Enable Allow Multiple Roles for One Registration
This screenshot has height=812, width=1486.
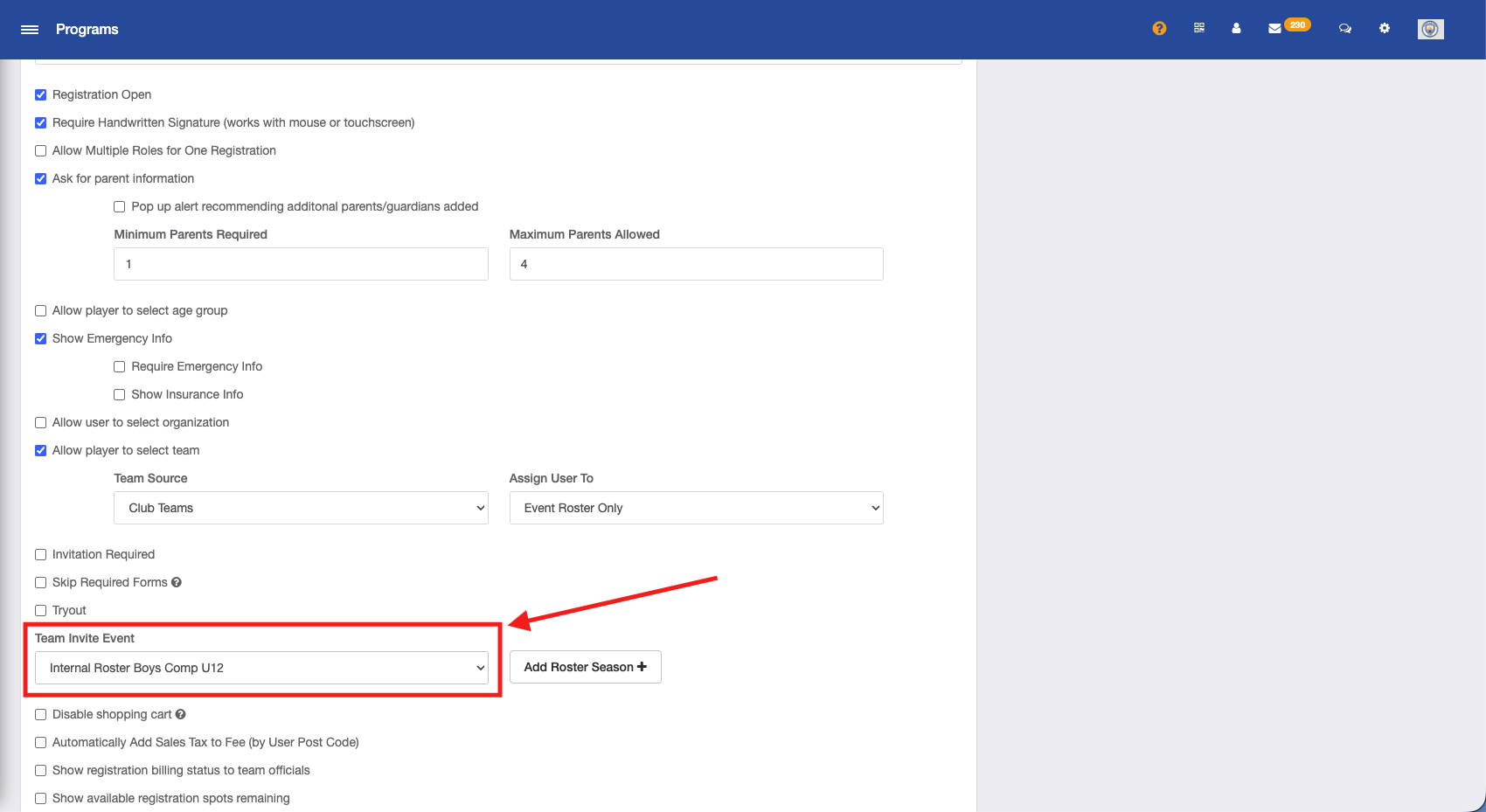(x=40, y=150)
